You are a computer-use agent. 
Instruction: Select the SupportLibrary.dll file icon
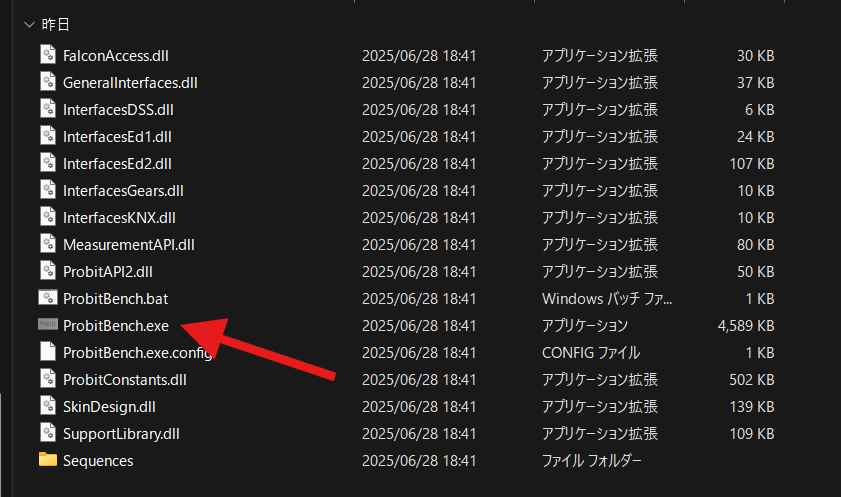pyautogui.click(x=48, y=433)
